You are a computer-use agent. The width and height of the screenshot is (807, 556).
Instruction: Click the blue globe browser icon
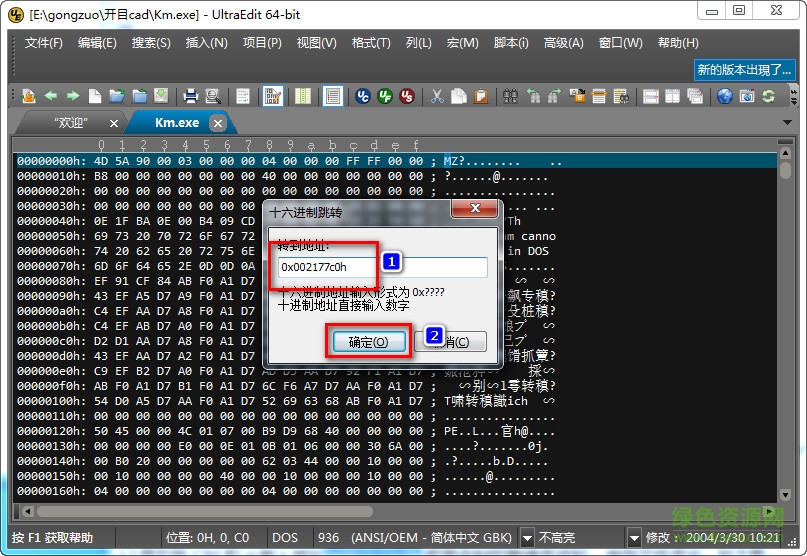[725, 96]
